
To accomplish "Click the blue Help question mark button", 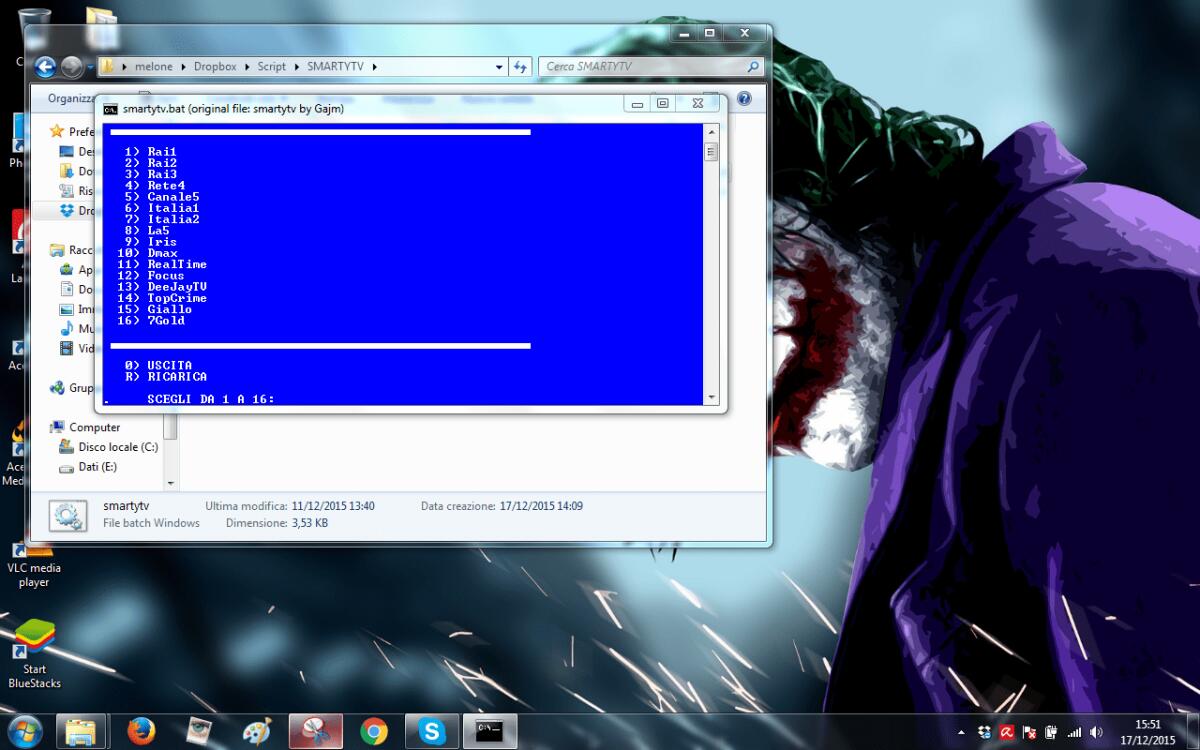I will point(743,98).
